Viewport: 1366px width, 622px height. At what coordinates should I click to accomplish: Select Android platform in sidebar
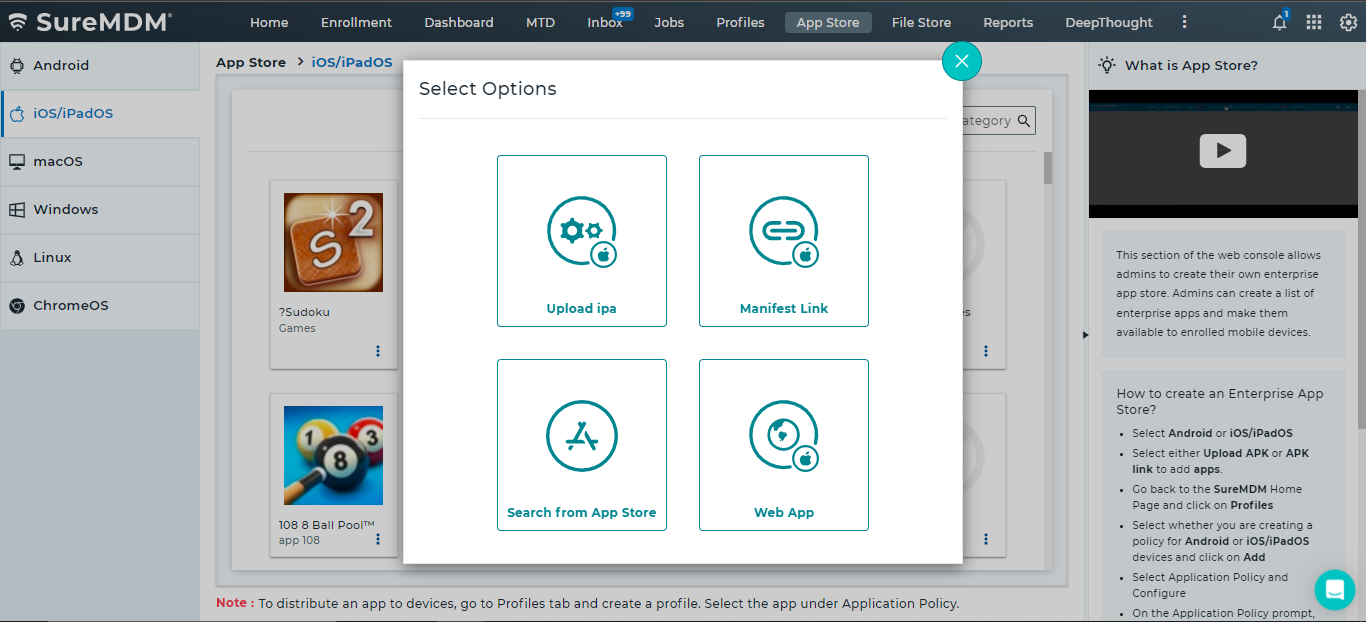pos(100,65)
